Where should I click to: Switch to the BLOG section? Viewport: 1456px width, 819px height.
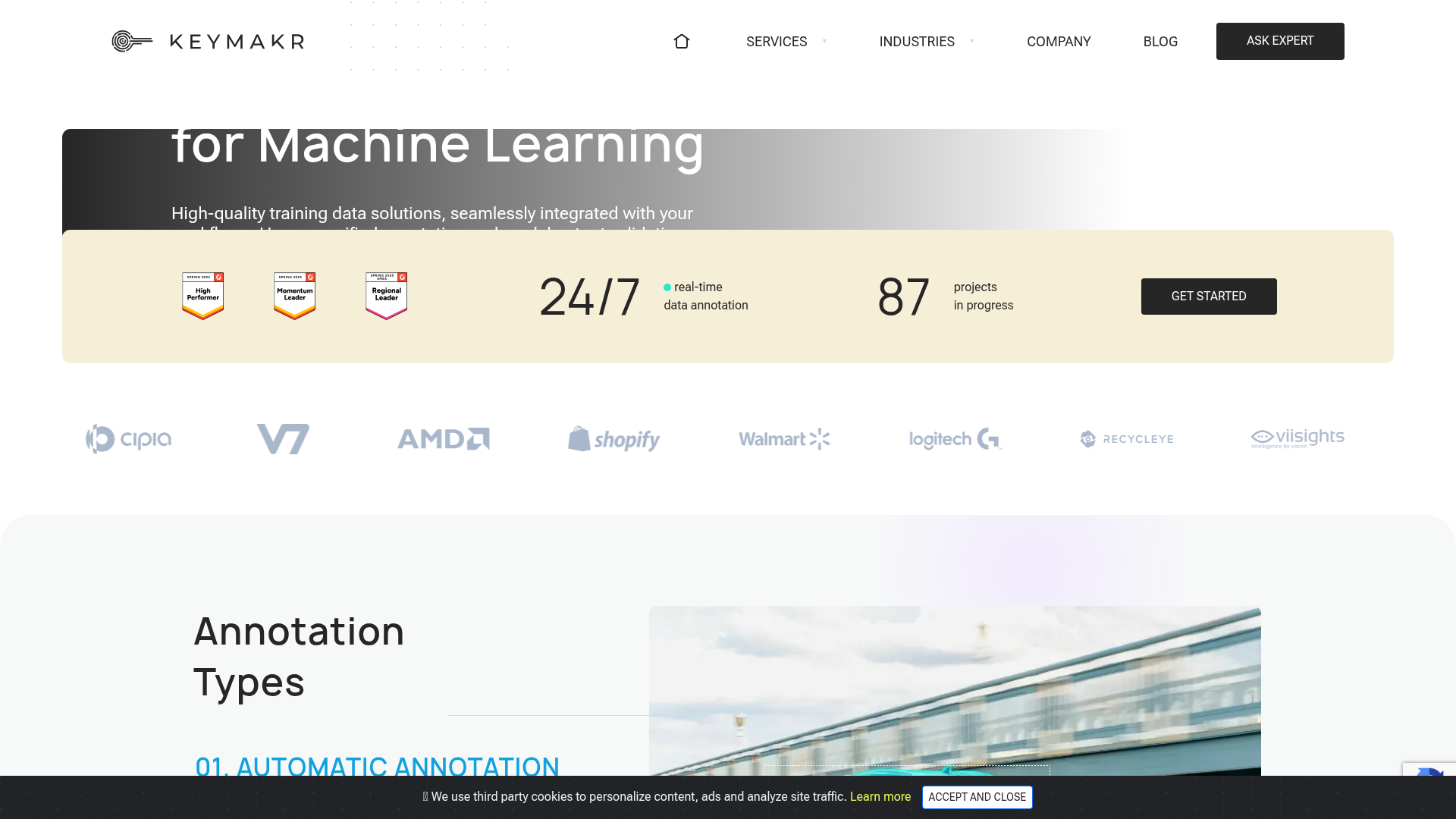pyautogui.click(x=1160, y=42)
